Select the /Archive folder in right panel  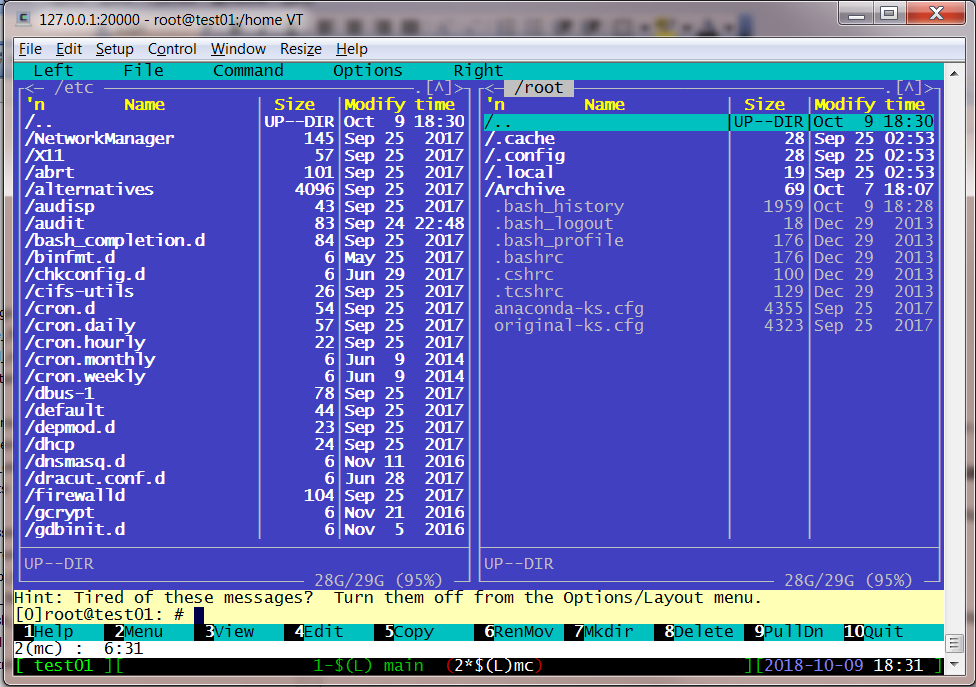(525, 190)
